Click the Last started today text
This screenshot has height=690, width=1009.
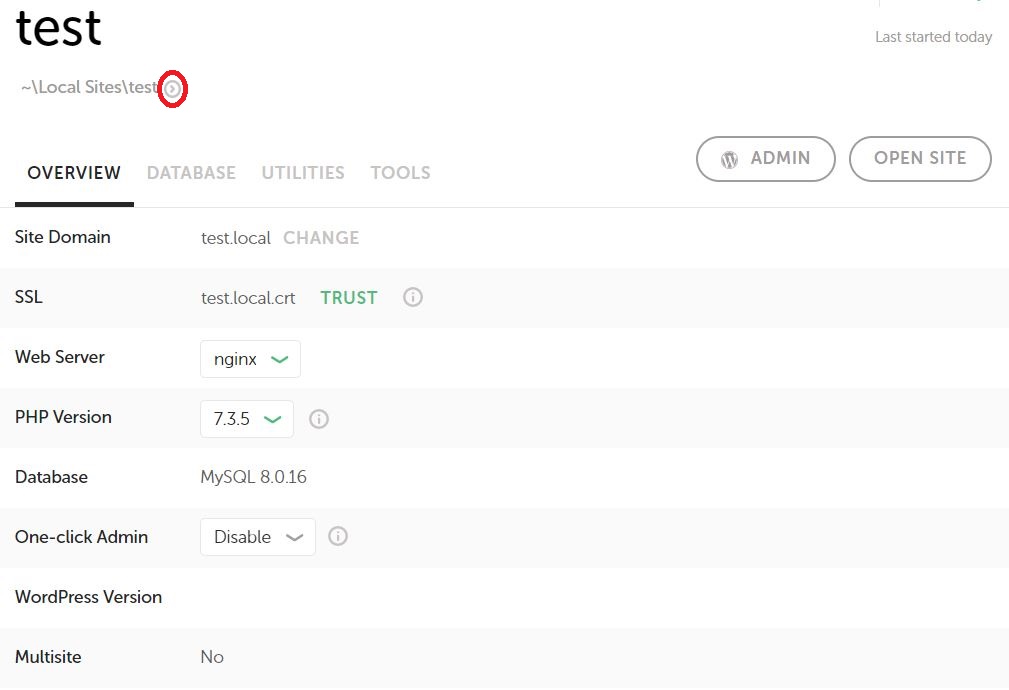tap(933, 37)
